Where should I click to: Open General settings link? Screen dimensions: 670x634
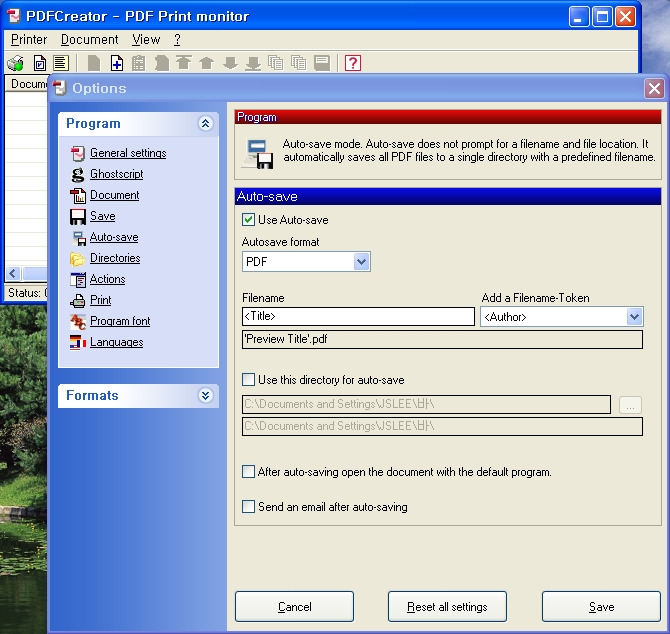tap(128, 153)
